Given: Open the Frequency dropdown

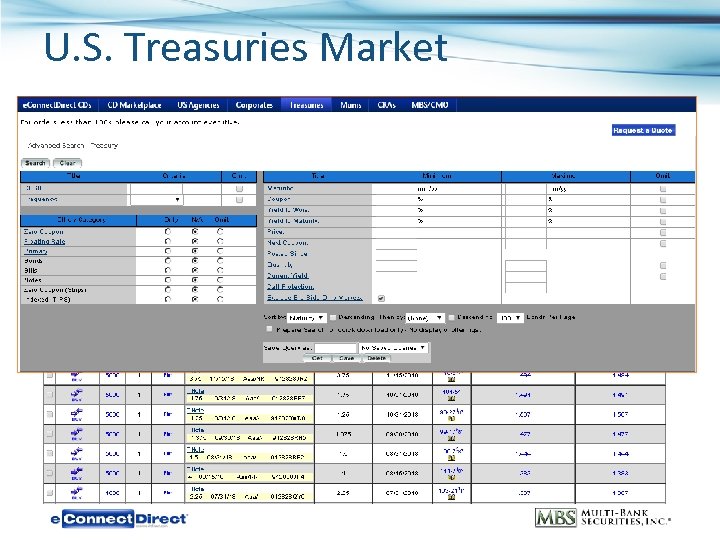Looking at the screenshot, I should [x=156, y=200].
